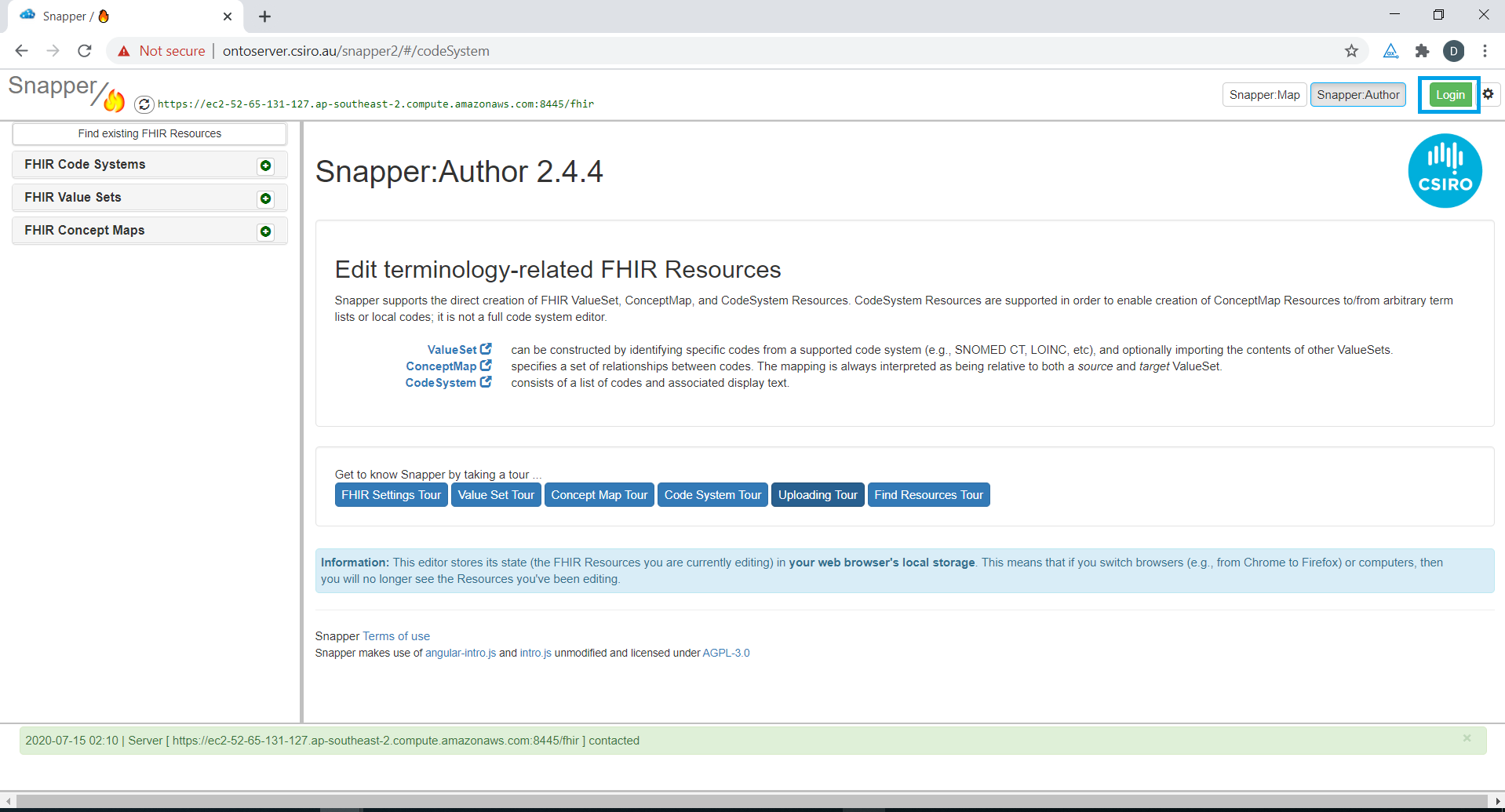This screenshot has width=1505, height=812.
Task: Go forward in browser history
Action: click(53, 51)
